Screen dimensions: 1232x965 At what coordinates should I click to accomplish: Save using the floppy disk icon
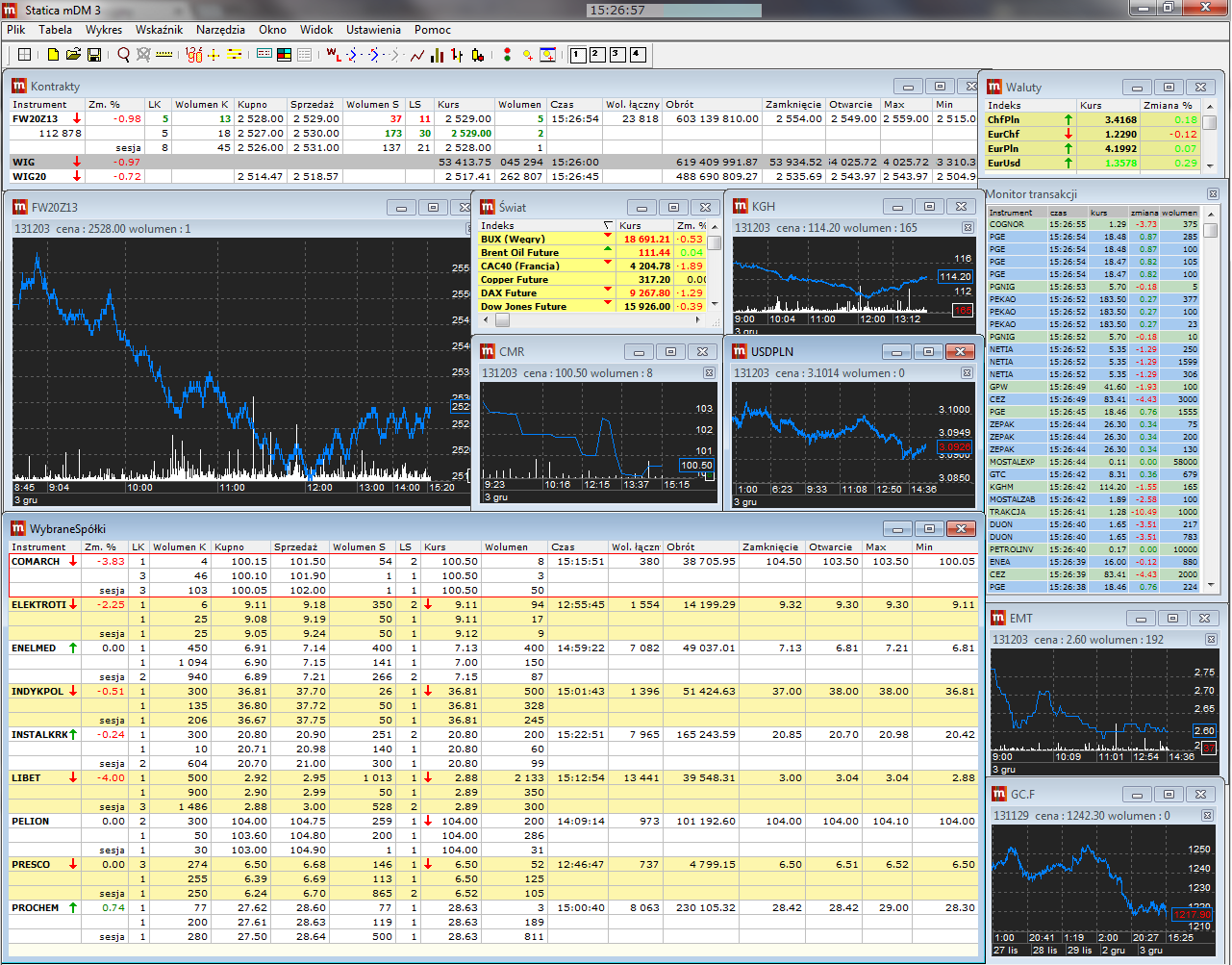pyautogui.click(x=93, y=55)
